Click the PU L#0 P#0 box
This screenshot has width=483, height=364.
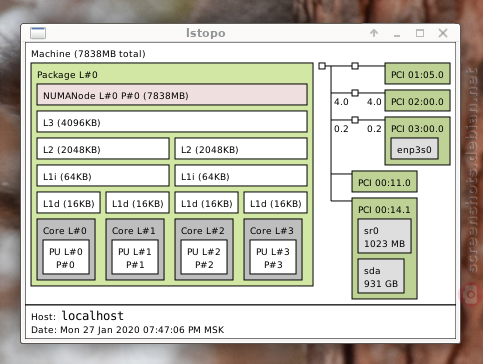pyautogui.click(x=66, y=257)
